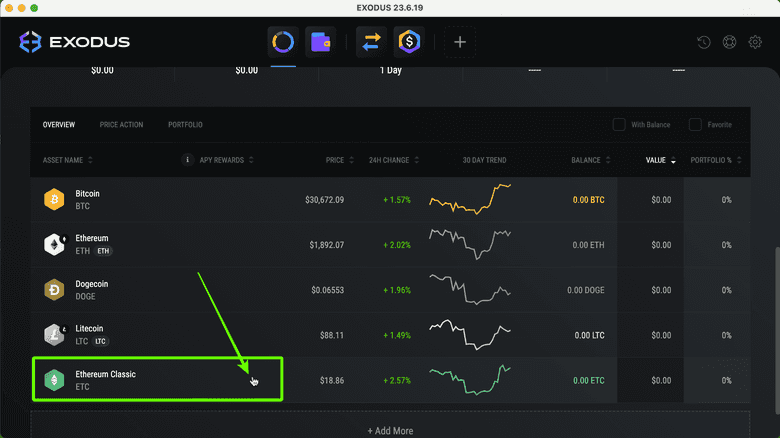
Task: Sort by Value column header
Action: click(660, 160)
